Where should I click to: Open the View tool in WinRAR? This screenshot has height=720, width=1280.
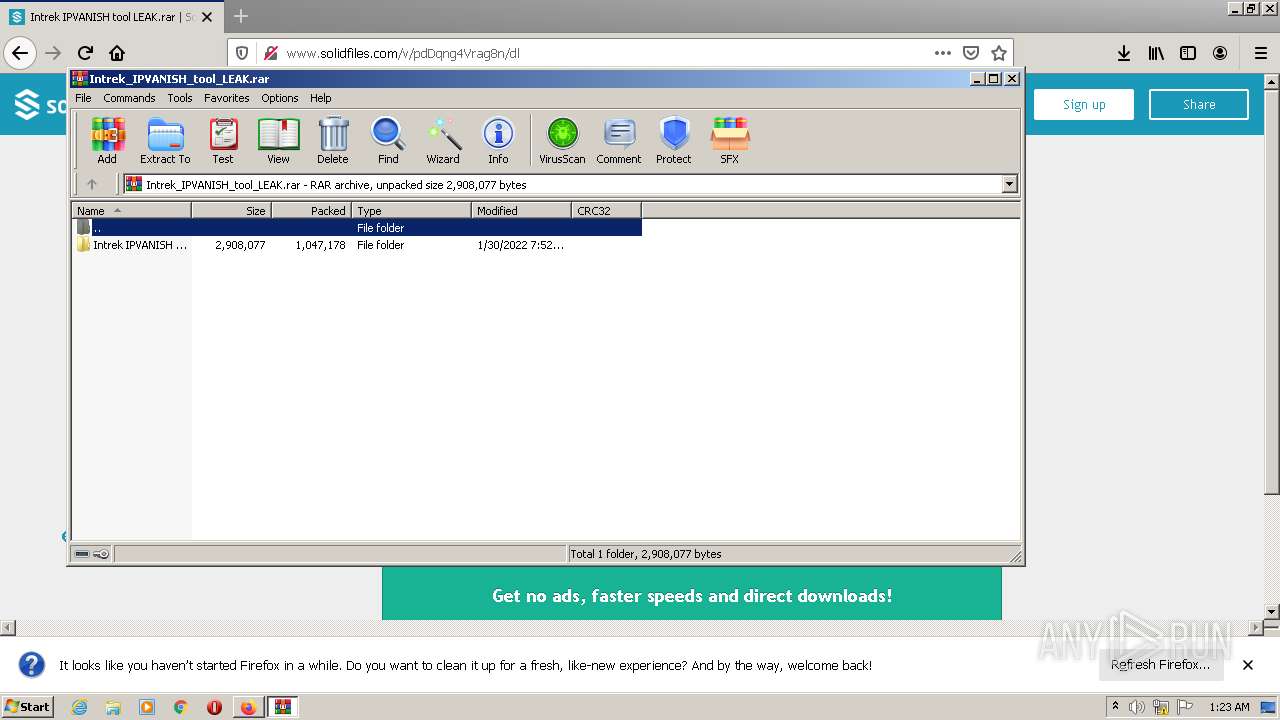pos(278,140)
